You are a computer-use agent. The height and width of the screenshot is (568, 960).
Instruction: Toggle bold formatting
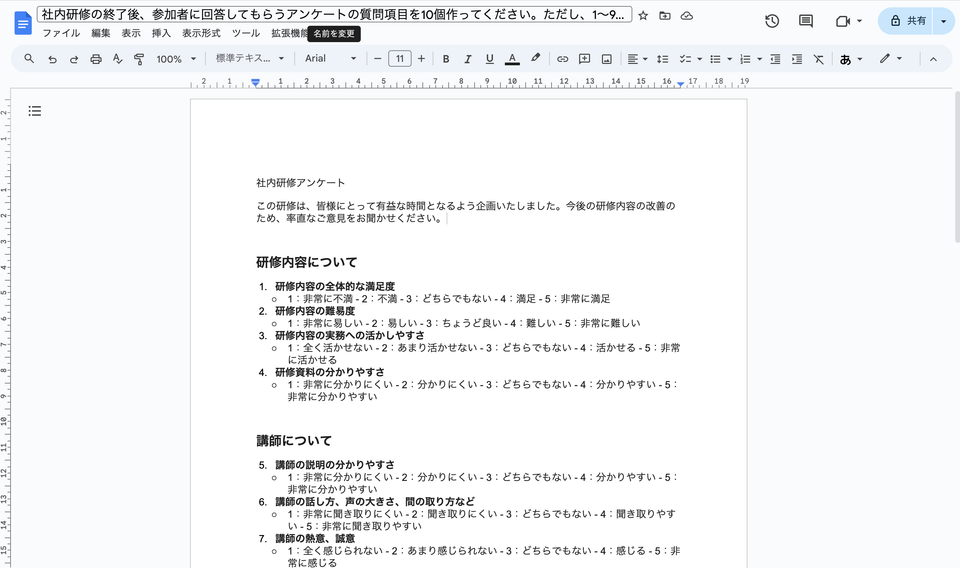point(446,59)
